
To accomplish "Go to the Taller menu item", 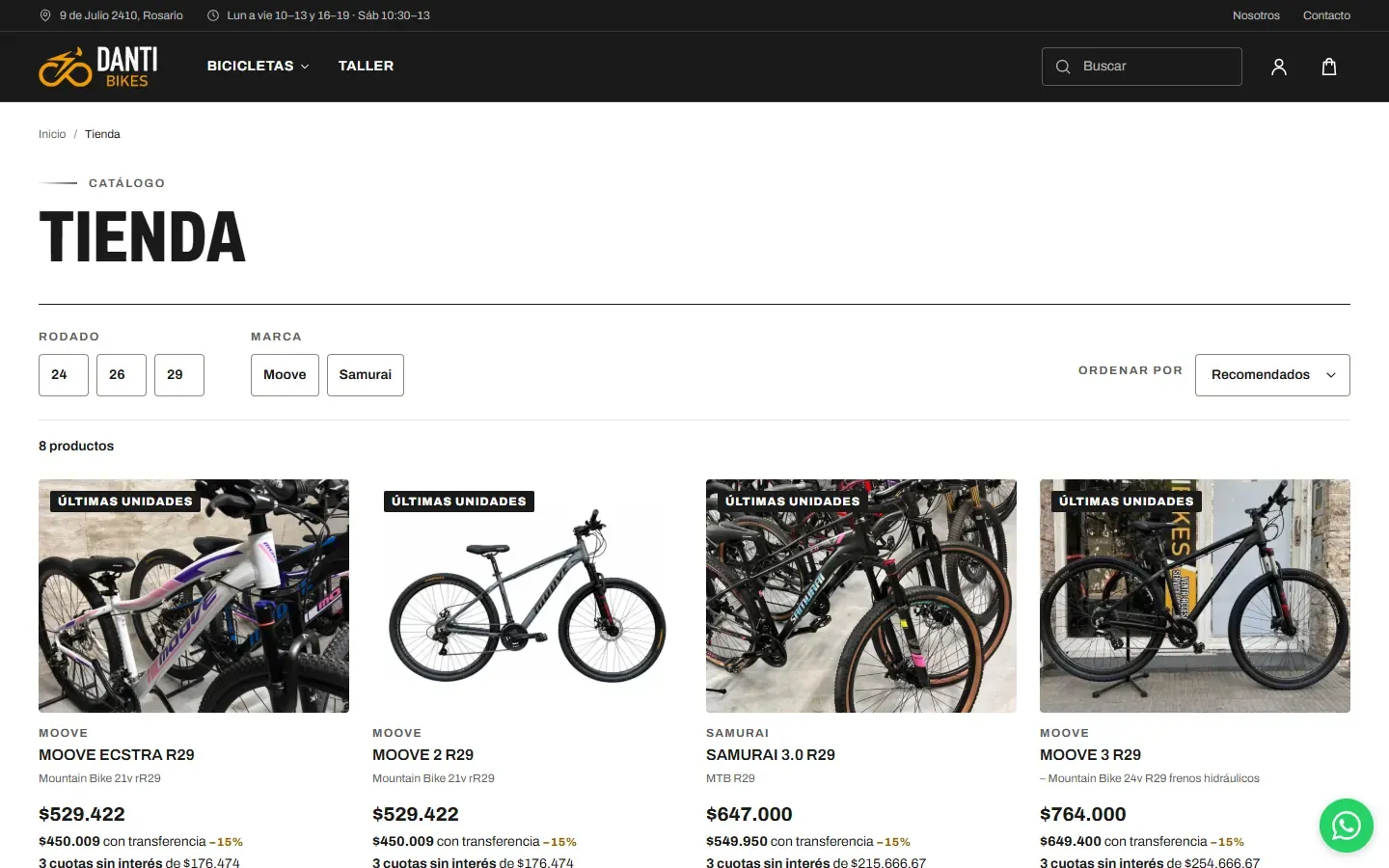I will pyautogui.click(x=366, y=66).
